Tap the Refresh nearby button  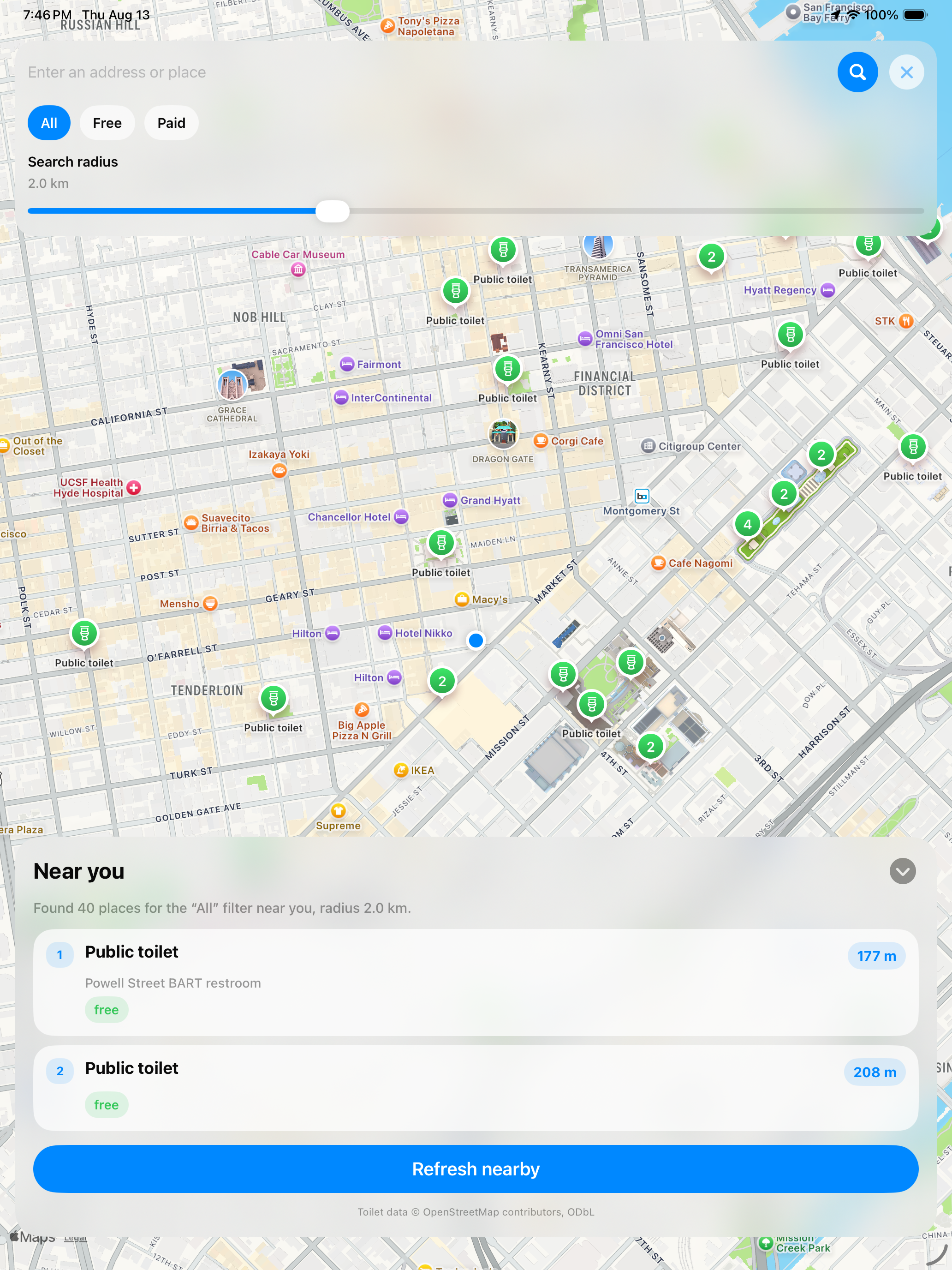476,1169
